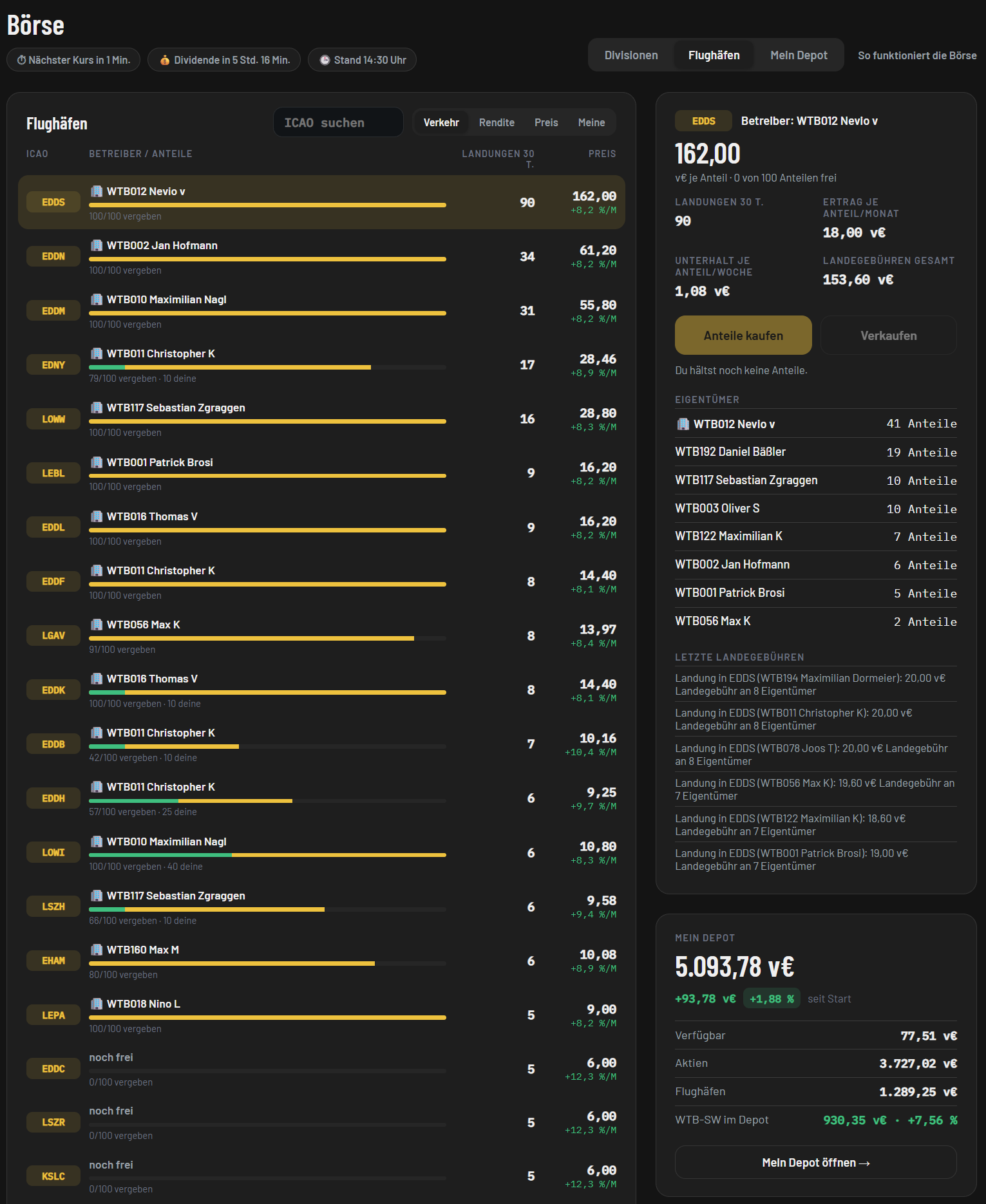
Task: Click share progress bar of EDDB row
Action: pos(267,746)
